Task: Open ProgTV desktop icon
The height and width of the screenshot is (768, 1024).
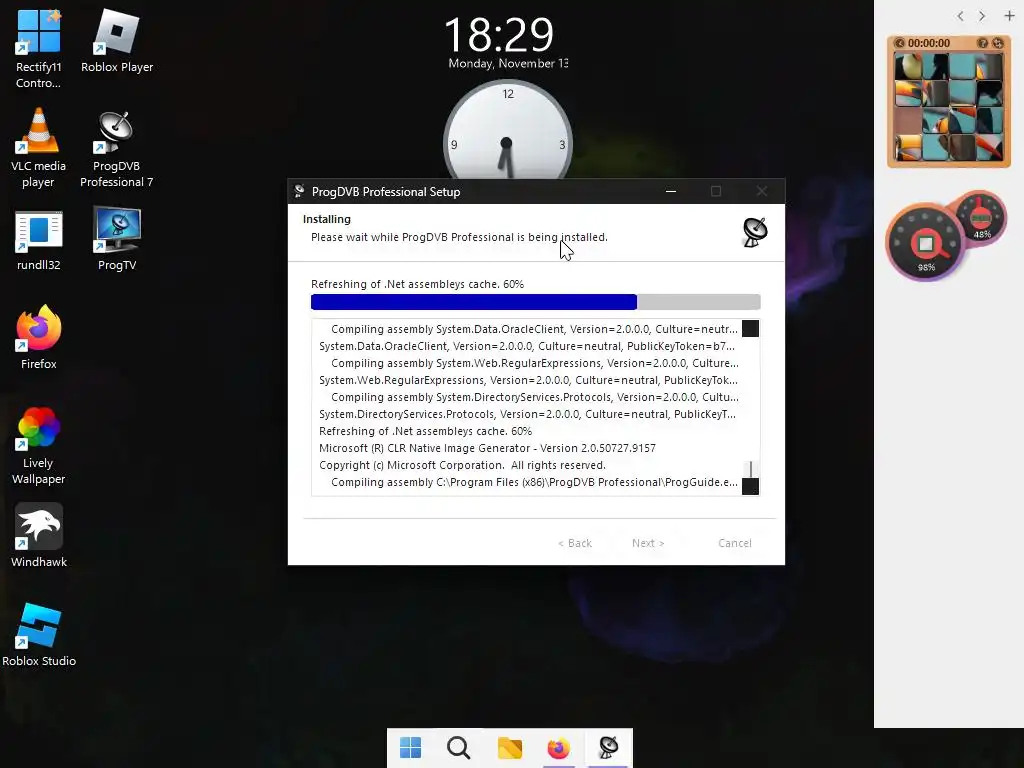Action: point(117,238)
